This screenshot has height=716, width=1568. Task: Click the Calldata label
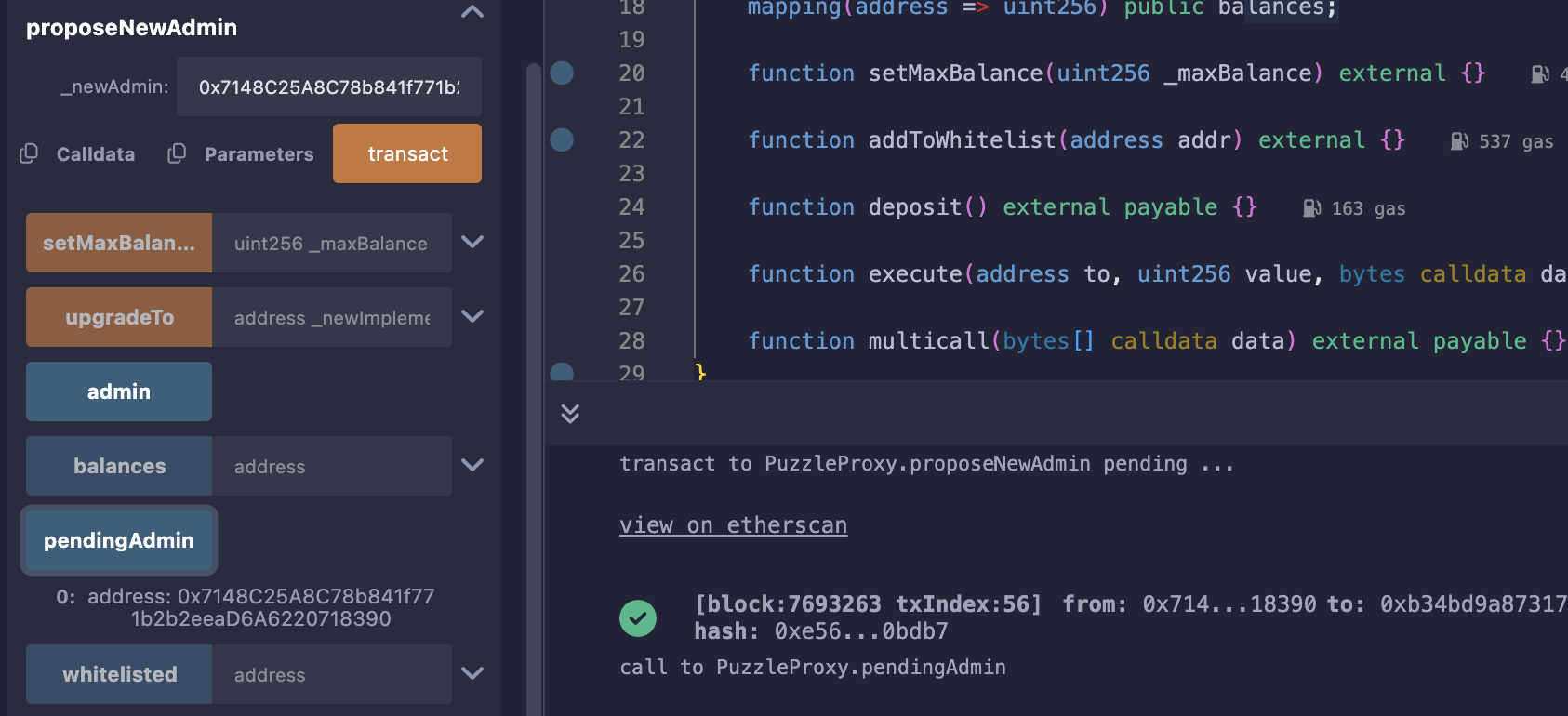point(96,154)
